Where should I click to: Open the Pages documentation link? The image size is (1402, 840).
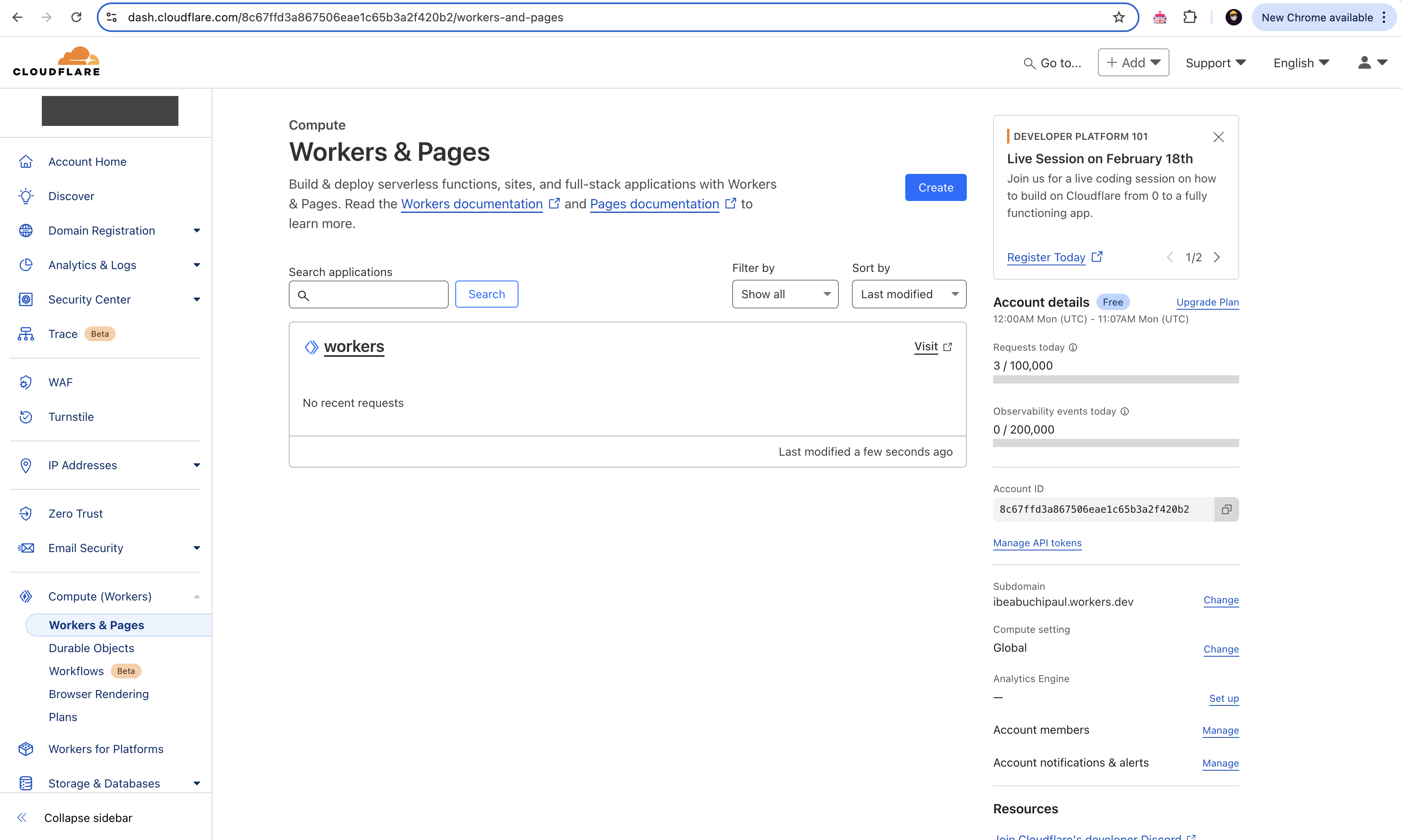(x=654, y=204)
